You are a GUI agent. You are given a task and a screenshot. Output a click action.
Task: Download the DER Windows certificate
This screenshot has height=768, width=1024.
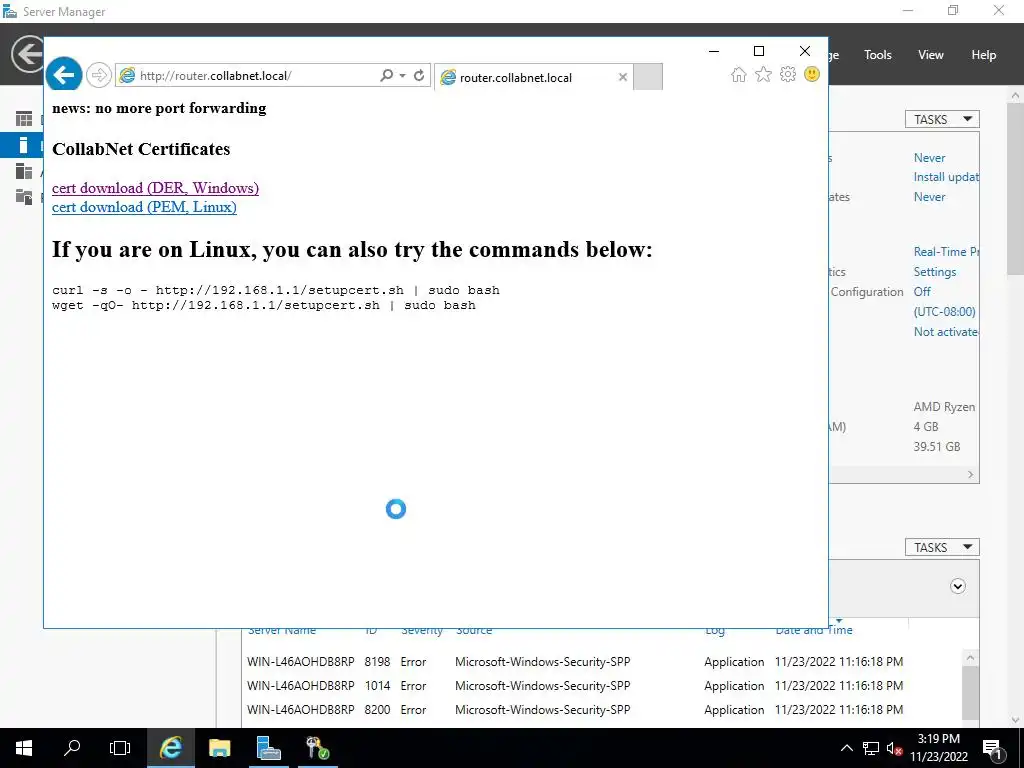pos(155,188)
